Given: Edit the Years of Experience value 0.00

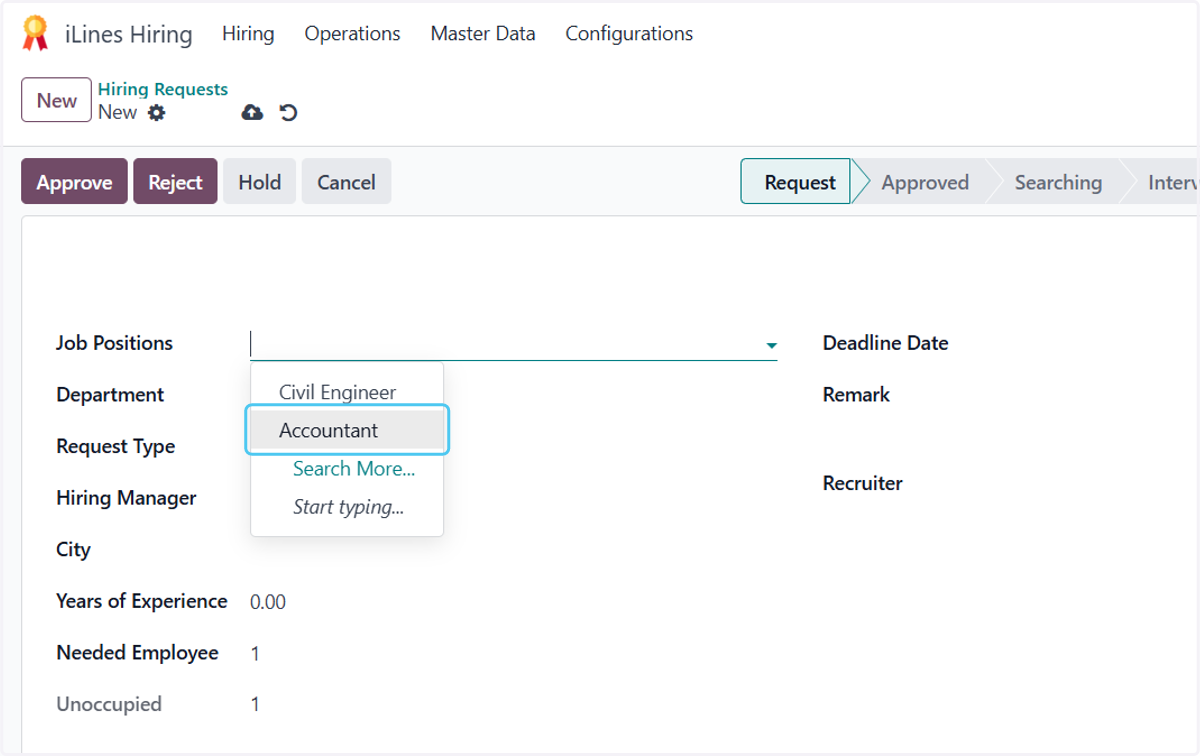Looking at the screenshot, I should pyautogui.click(x=268, y=602).
